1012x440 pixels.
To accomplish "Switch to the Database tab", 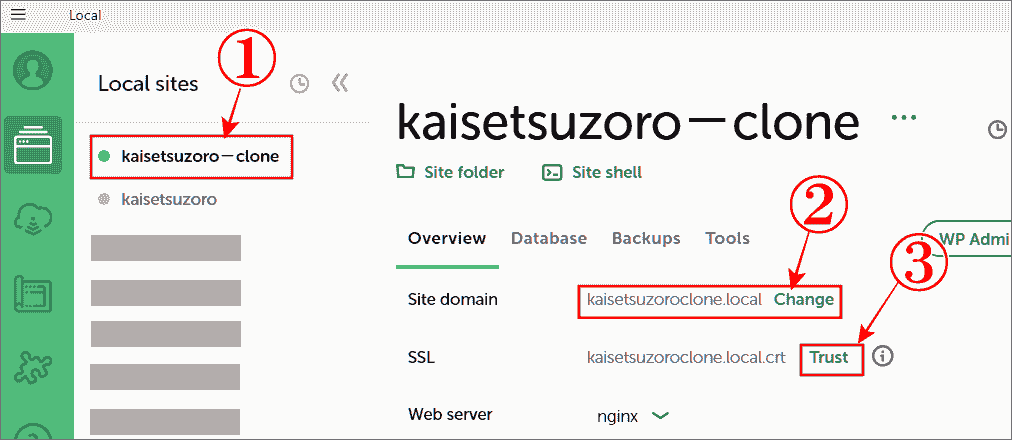I will tap(549, 238).
